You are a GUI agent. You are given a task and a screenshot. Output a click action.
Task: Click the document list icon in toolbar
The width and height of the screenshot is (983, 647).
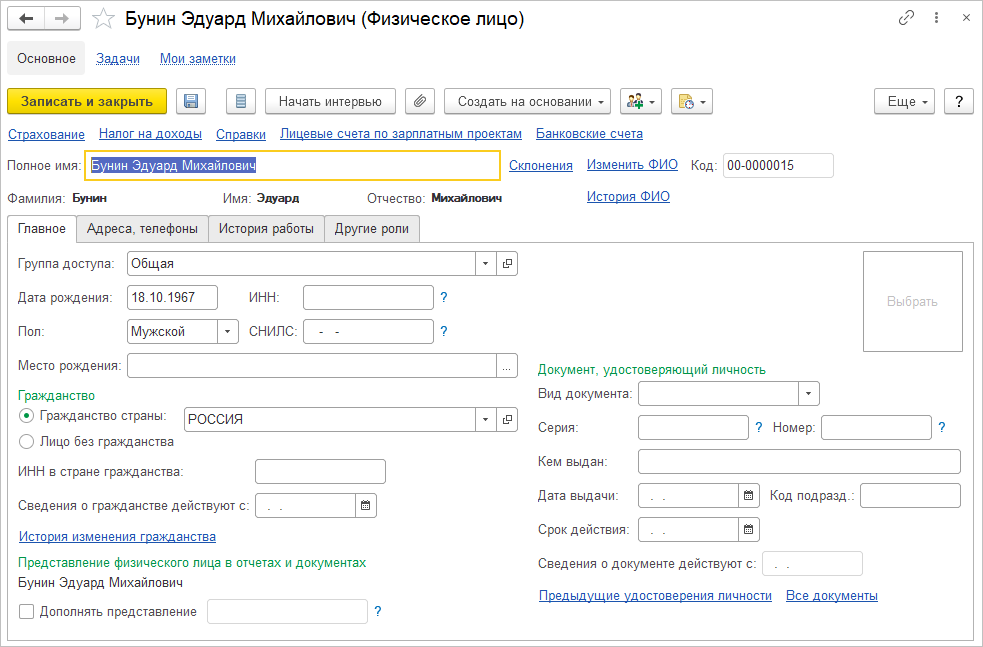[x=241, y=101]
